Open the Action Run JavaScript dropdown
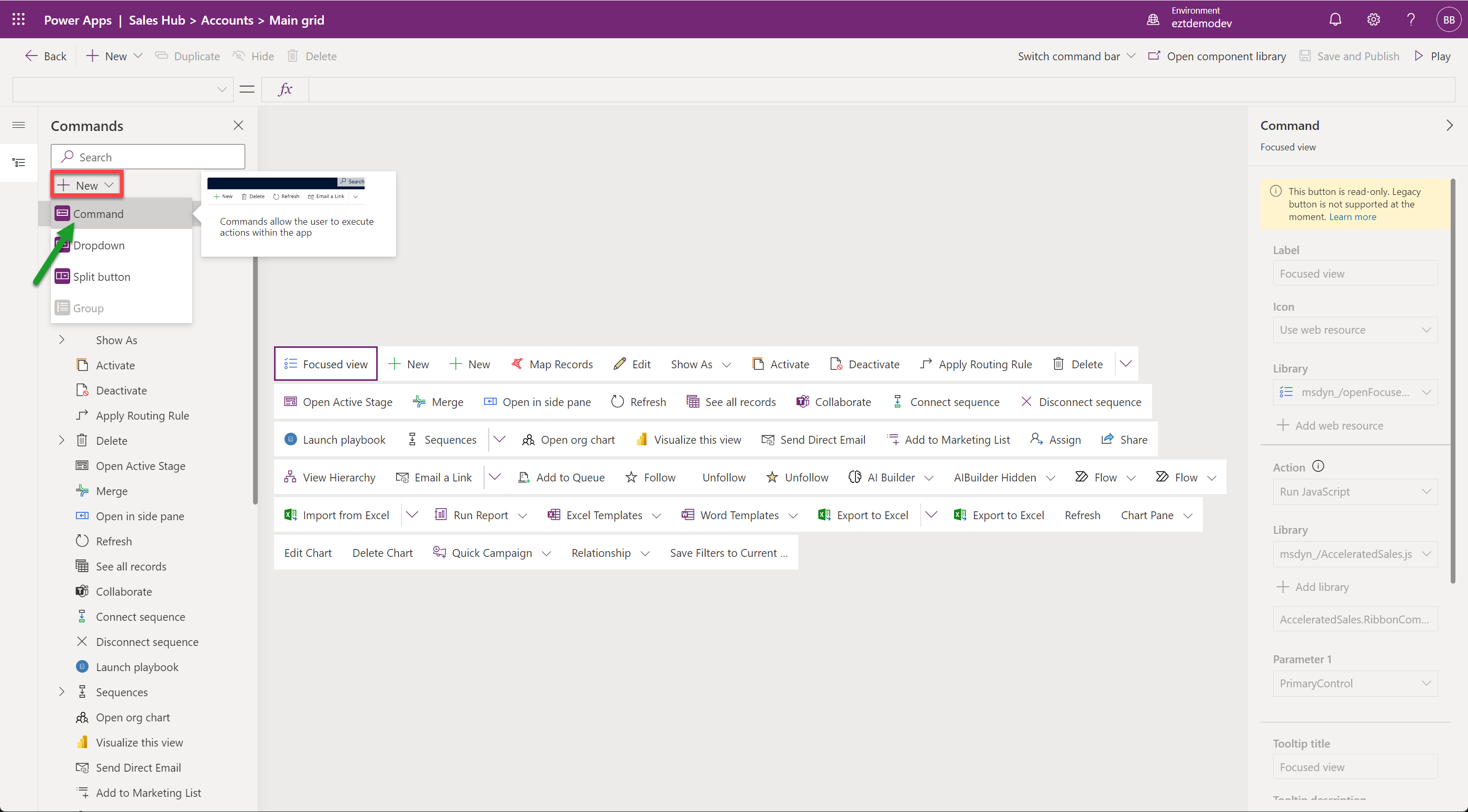Image resolution: width=1468 pixels, height=812 pixels. [x=1355, y=491]
